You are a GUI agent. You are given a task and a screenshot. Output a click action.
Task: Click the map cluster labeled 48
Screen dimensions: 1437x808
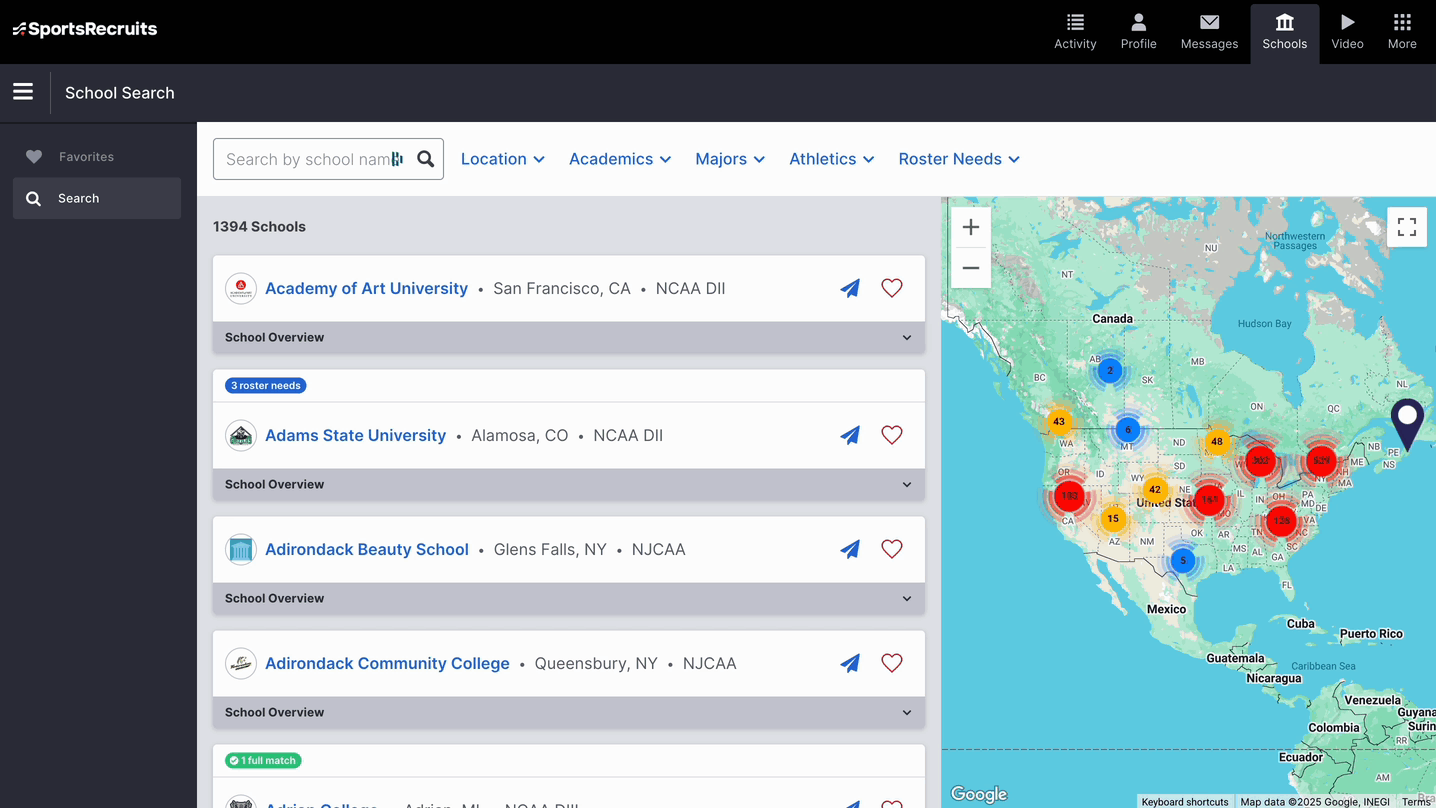[x=1217, y=441]
